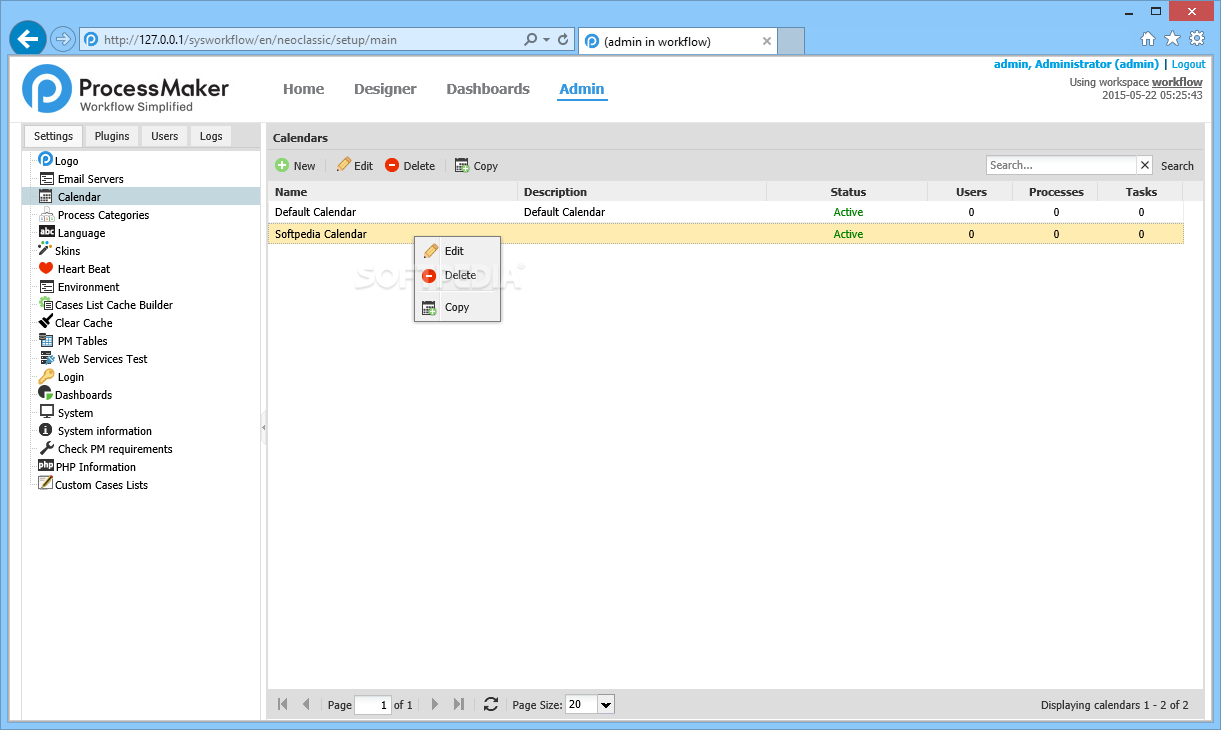This screenshot has height=730, width=1221.
Task: Open the Admin menu
Action: 581,89
